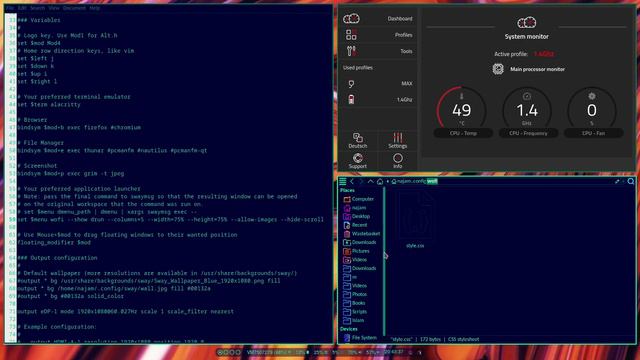Go back in the file manager
This screenshot has height=360, width=640.
[352, 181]
